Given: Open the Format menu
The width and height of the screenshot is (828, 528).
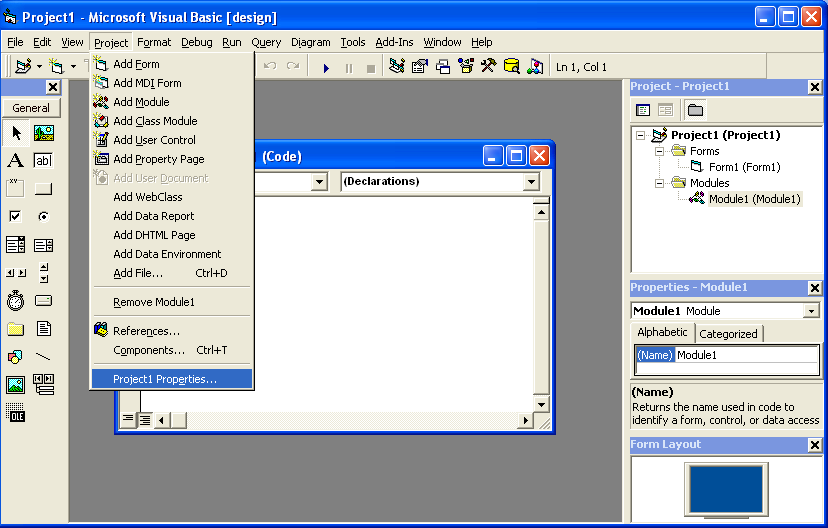Looking at the screenshot, I should [x=154, y=42].
